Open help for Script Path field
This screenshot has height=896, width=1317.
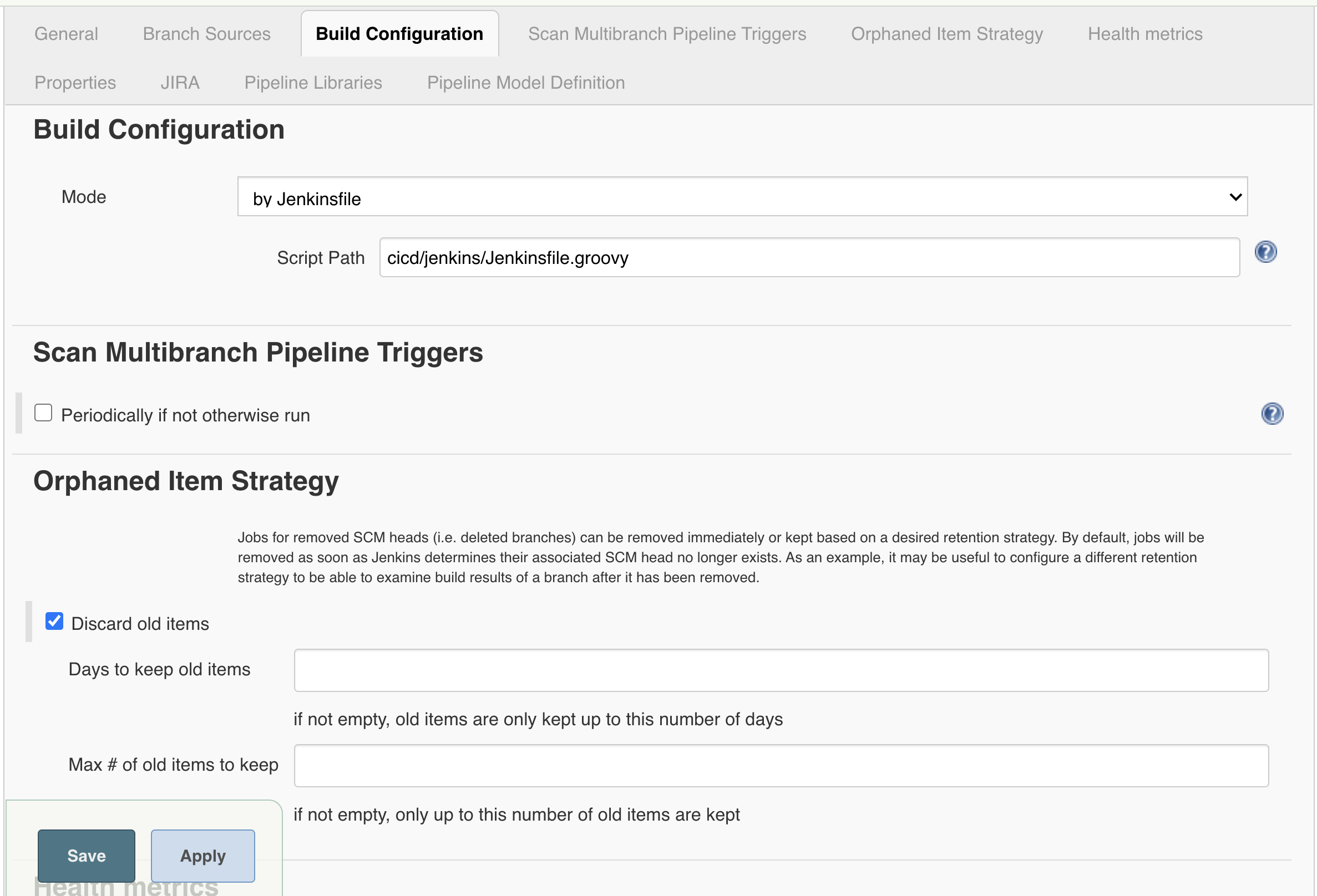[1265, 252]
